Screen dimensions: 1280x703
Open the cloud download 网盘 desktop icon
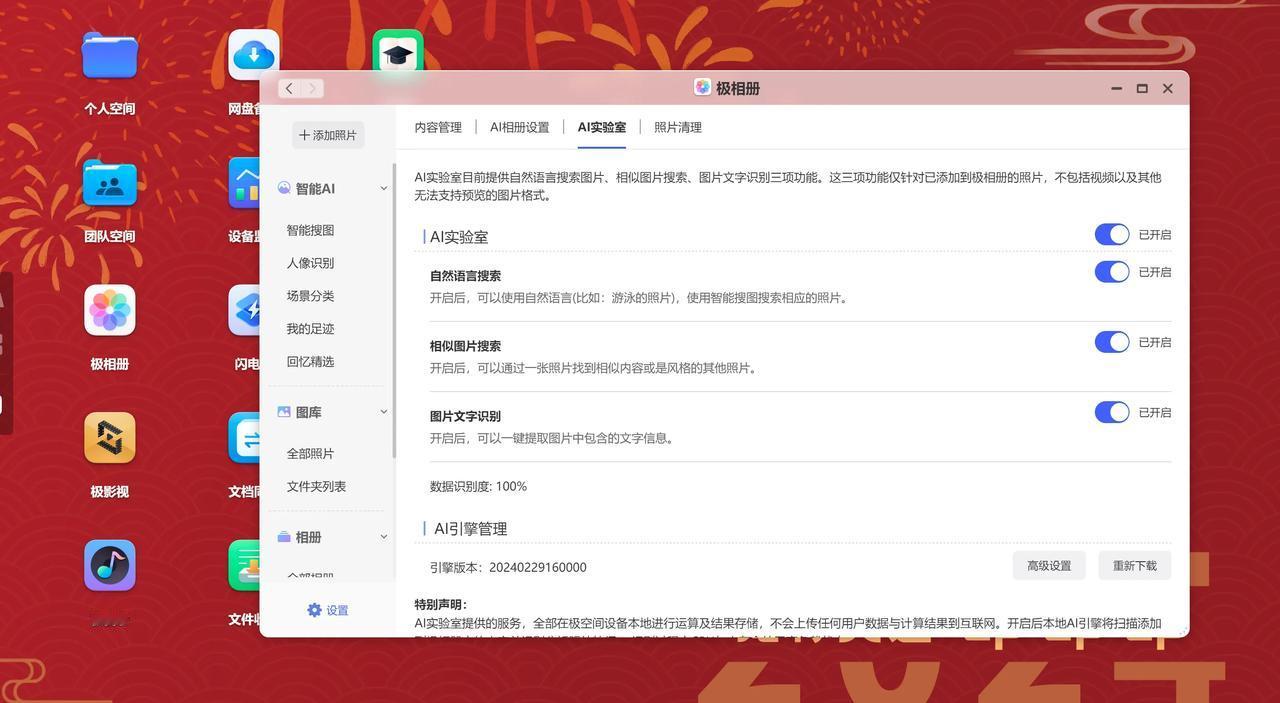coord(254,55)
